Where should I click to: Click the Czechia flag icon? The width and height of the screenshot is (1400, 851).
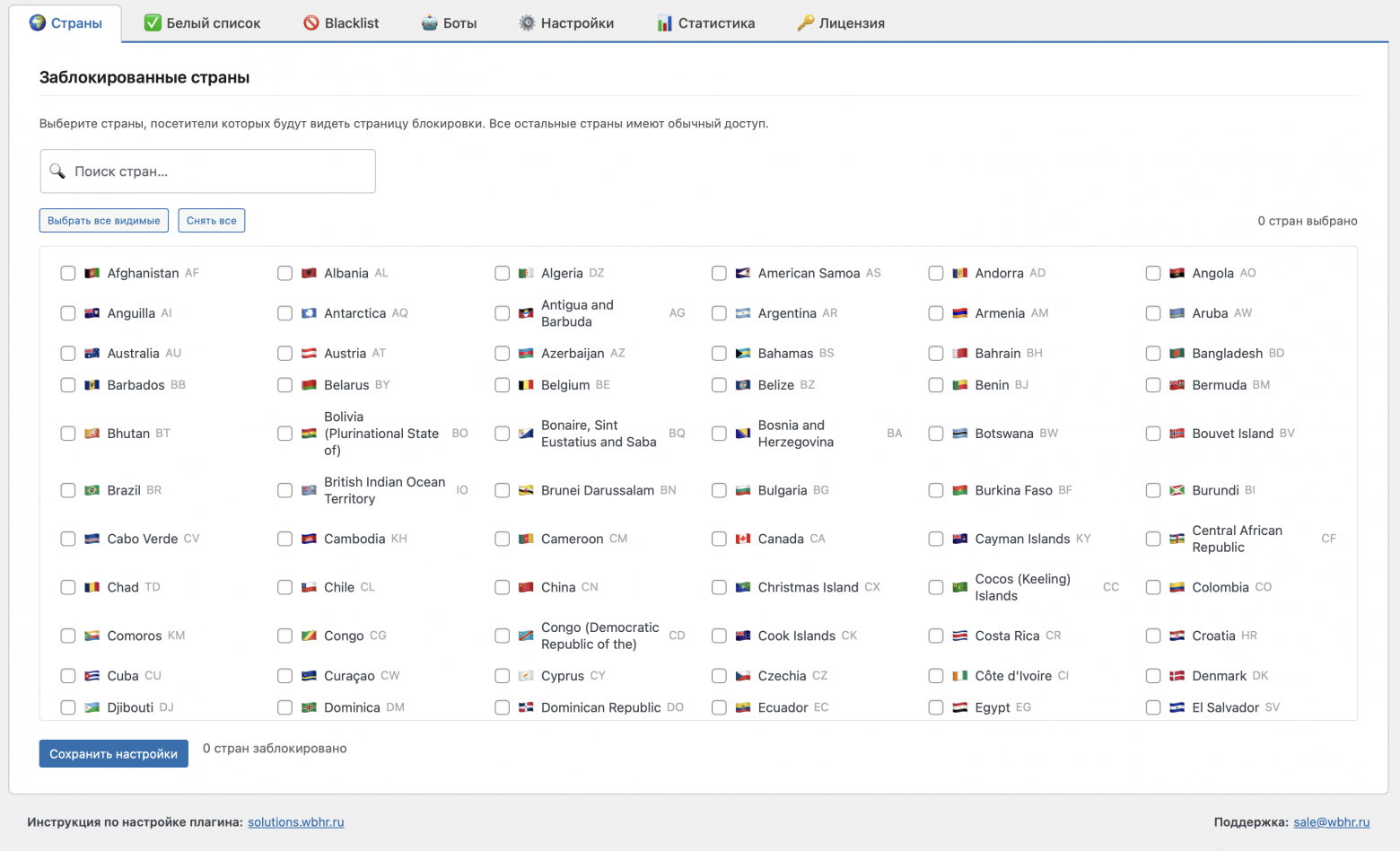(x=743, y=676)
